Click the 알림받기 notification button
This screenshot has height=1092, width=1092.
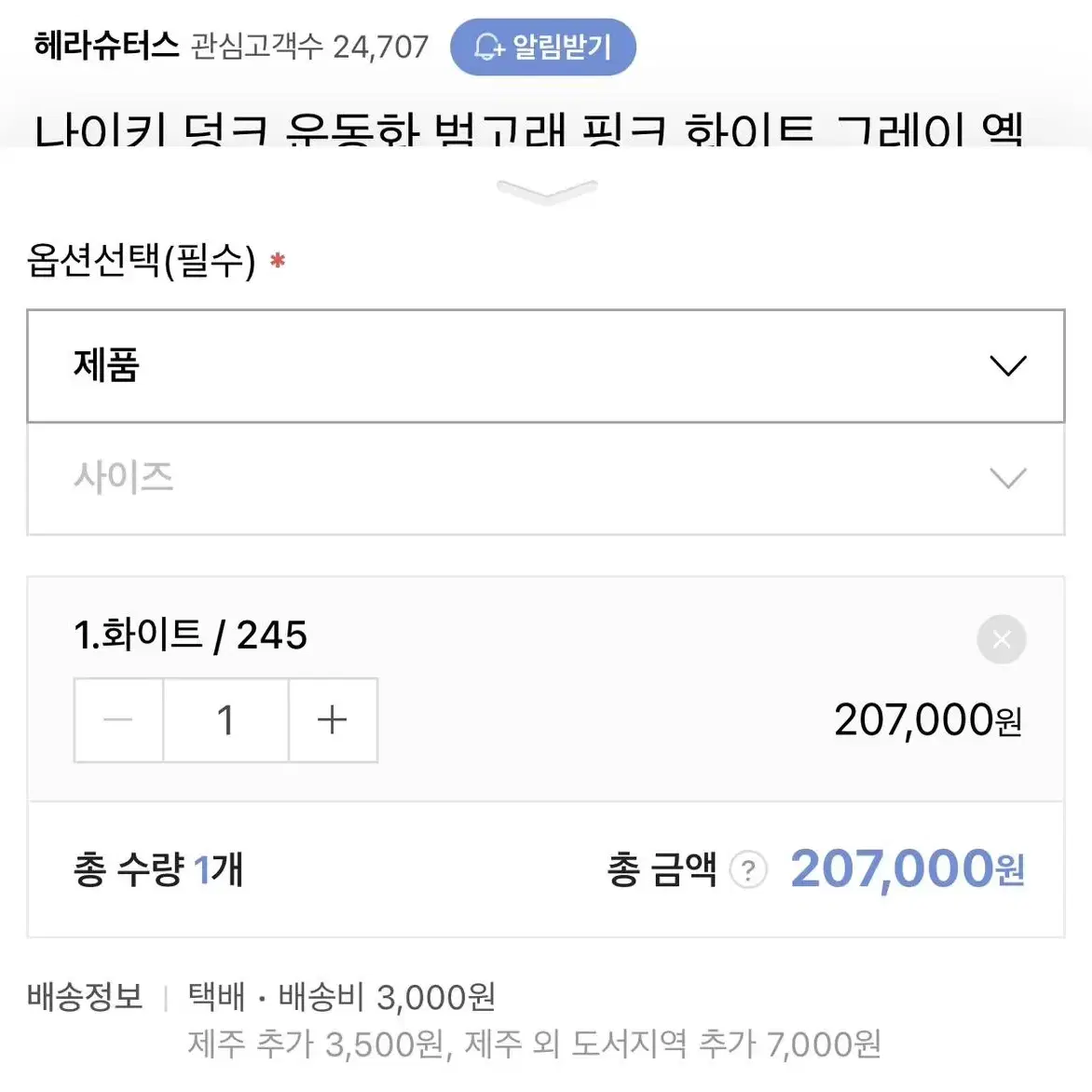pyautogui.click(x=542, y=47)
